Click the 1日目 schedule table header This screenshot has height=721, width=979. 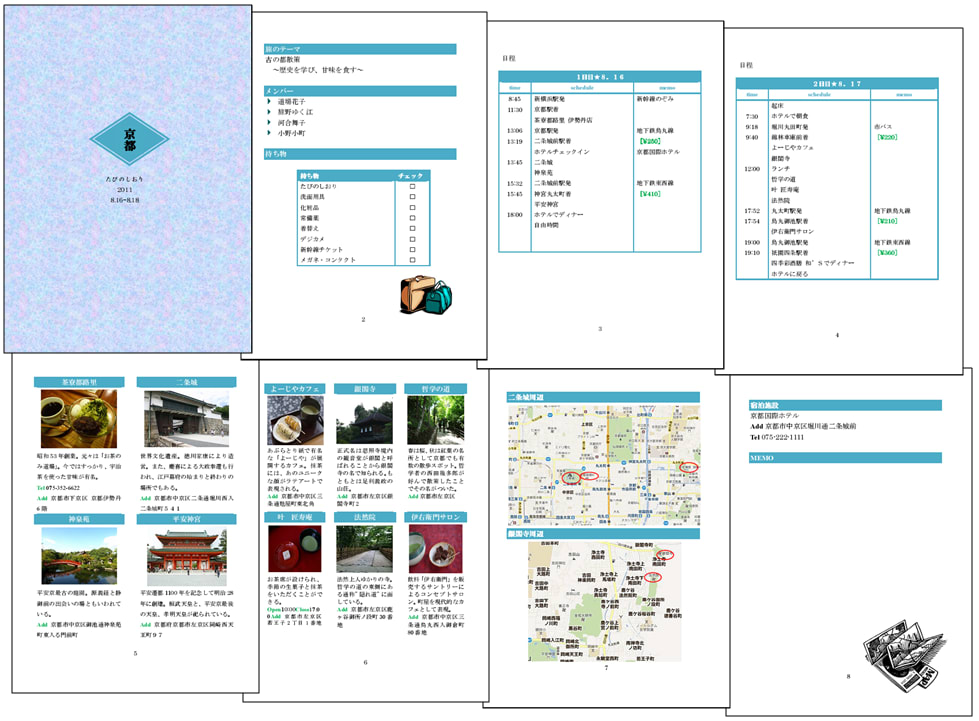(600, 76)
